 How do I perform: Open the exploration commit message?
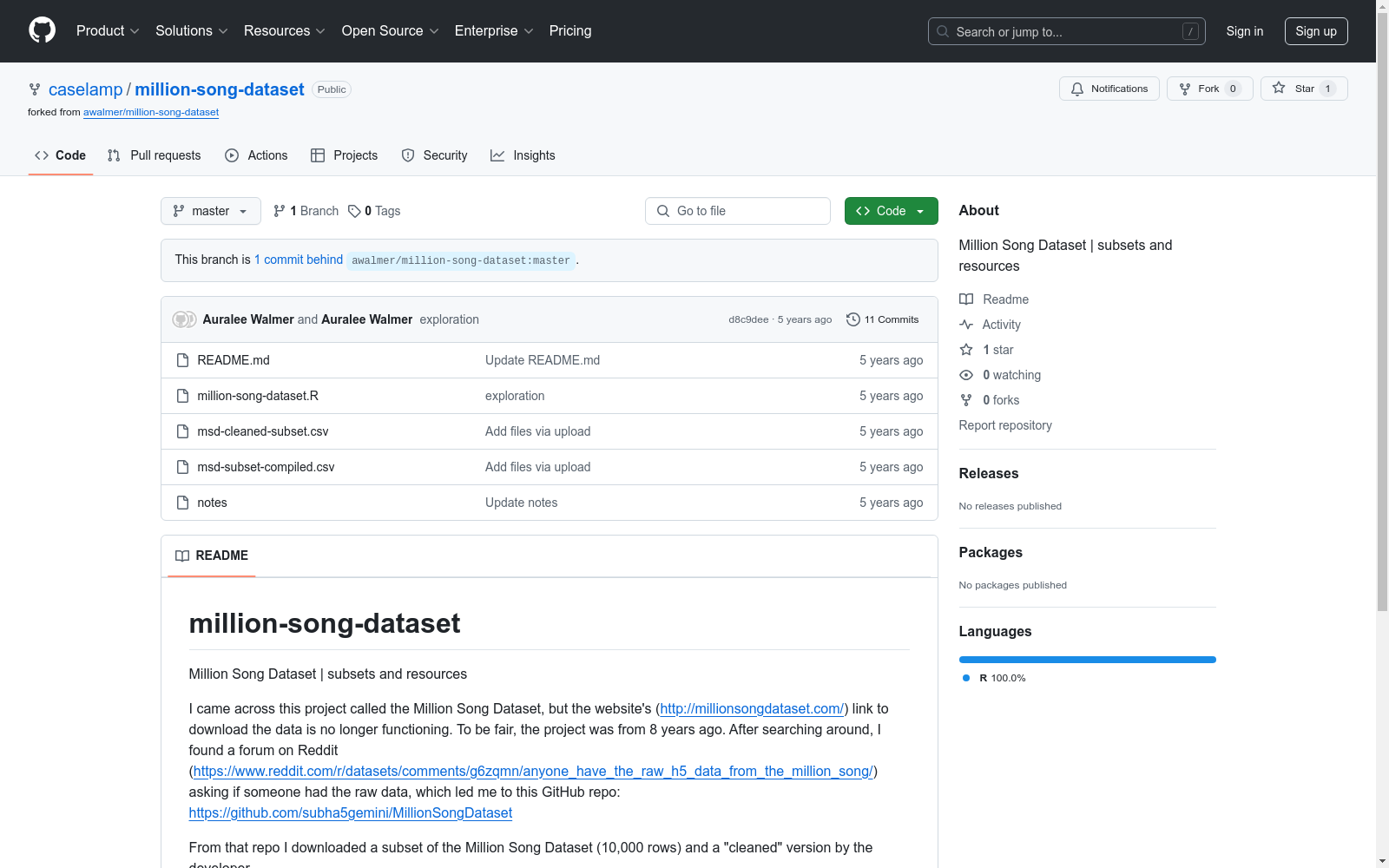pos(450,319)
